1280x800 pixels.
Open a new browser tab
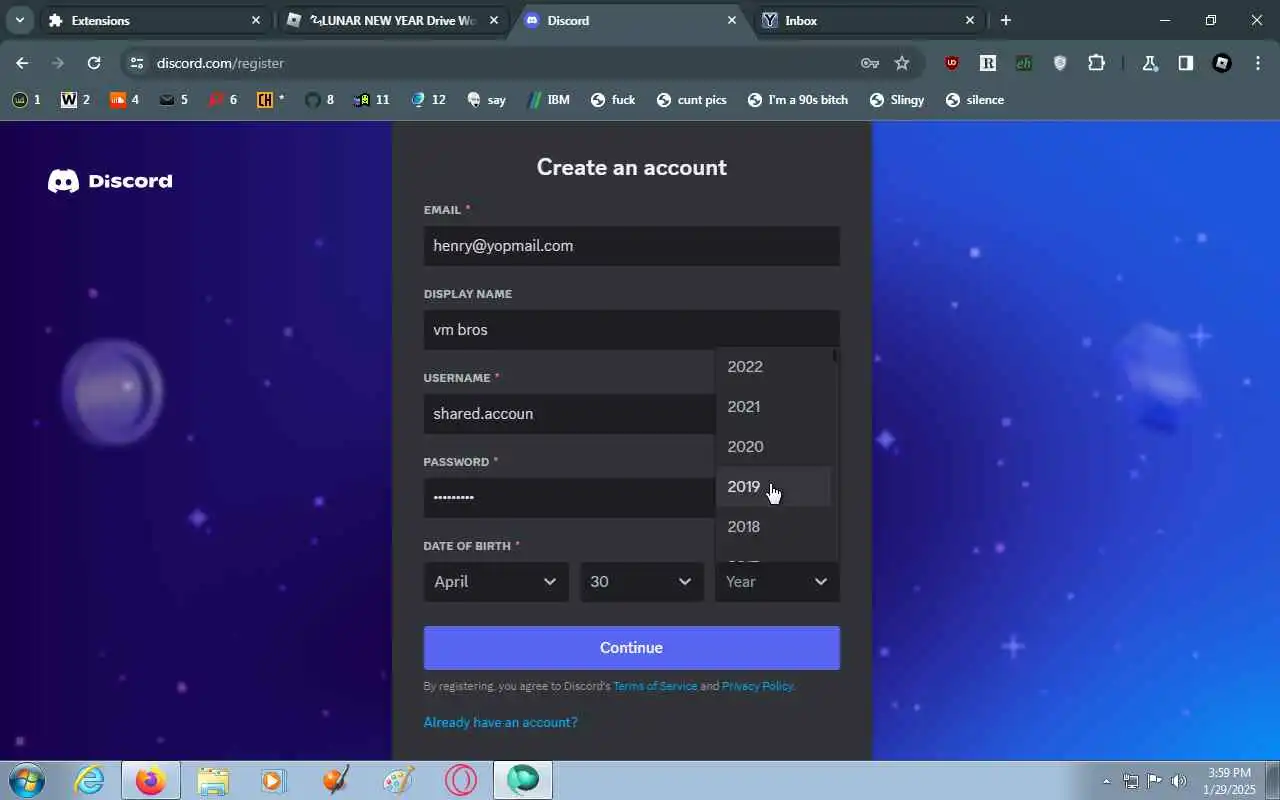pos(1006,20)
